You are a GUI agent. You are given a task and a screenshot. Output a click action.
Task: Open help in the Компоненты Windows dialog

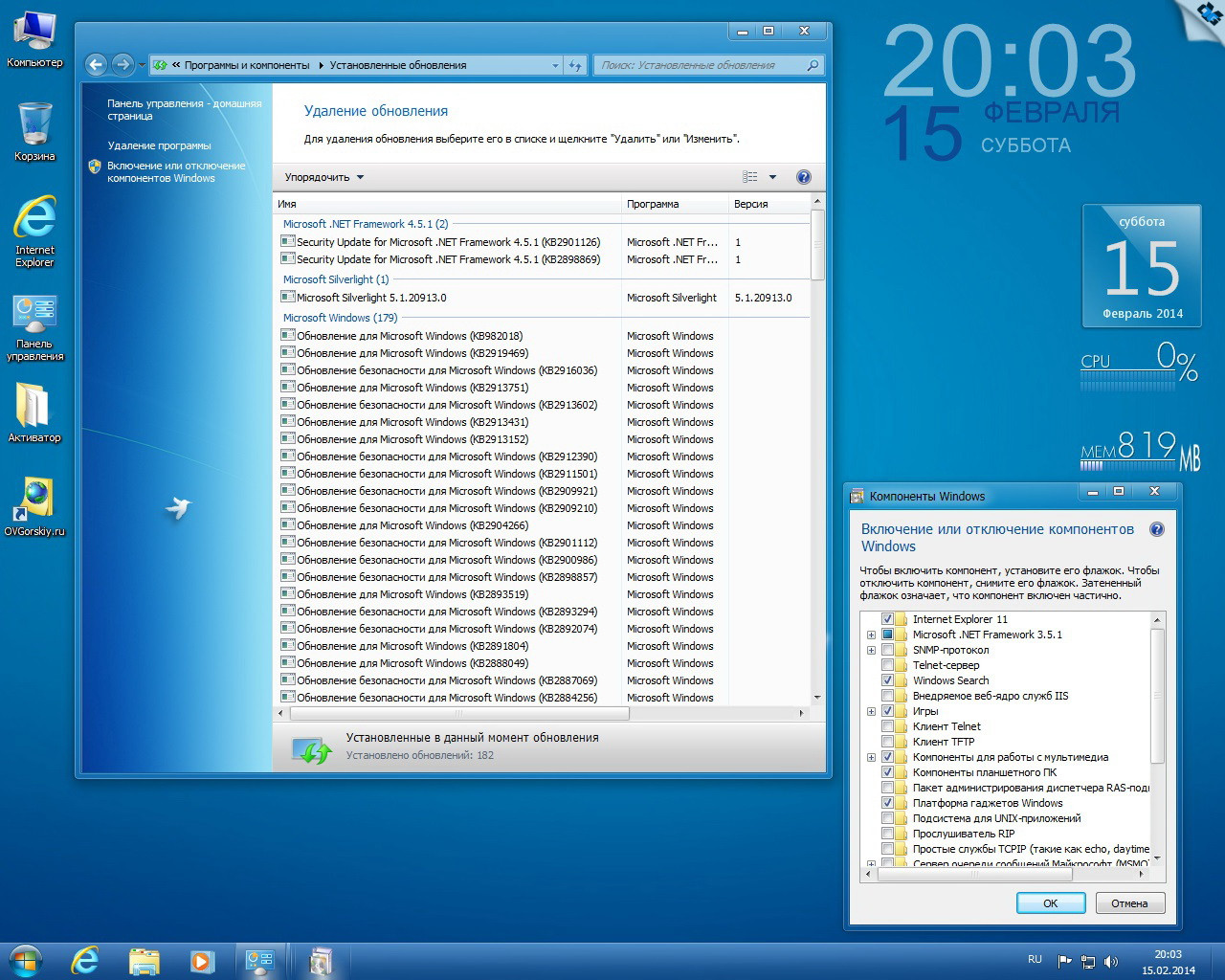1156,529
